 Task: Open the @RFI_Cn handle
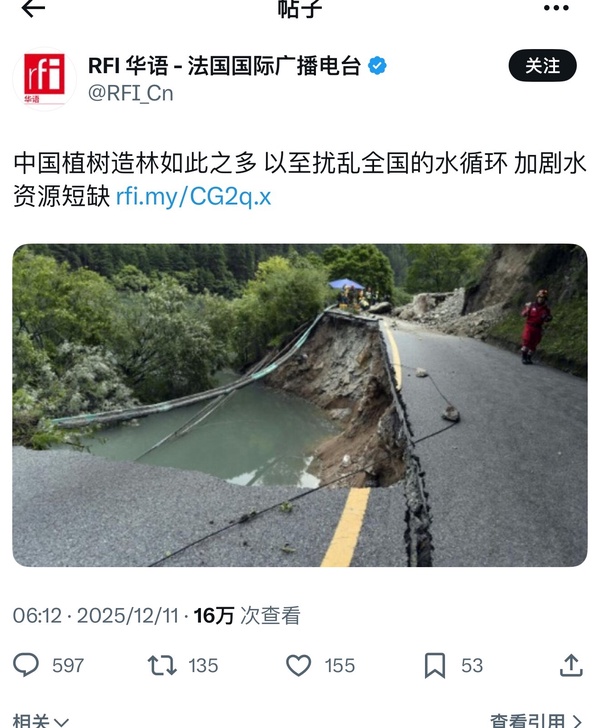(x=130, y=93)
